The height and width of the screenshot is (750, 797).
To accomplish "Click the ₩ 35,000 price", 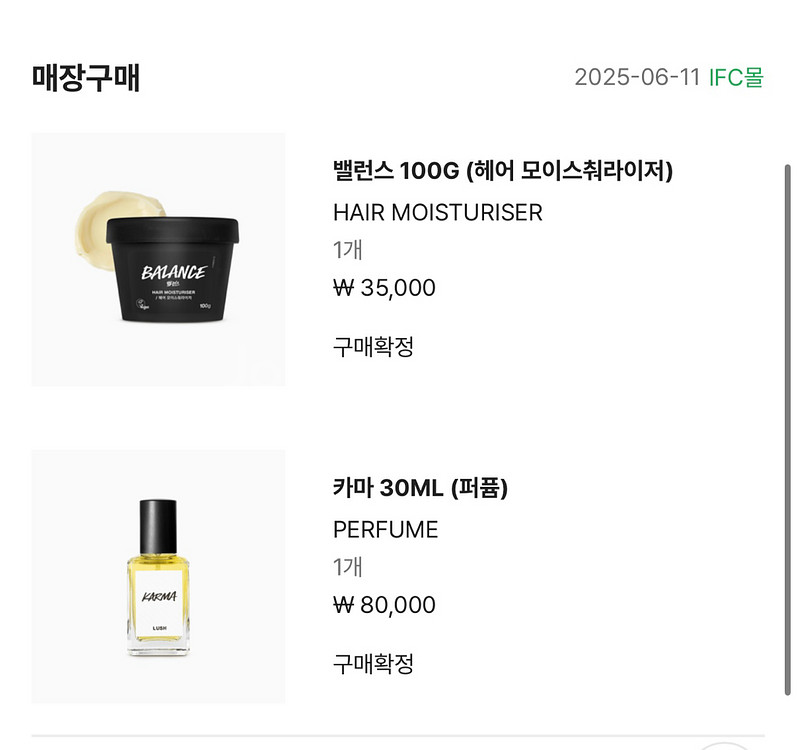I will pos(384,288).
